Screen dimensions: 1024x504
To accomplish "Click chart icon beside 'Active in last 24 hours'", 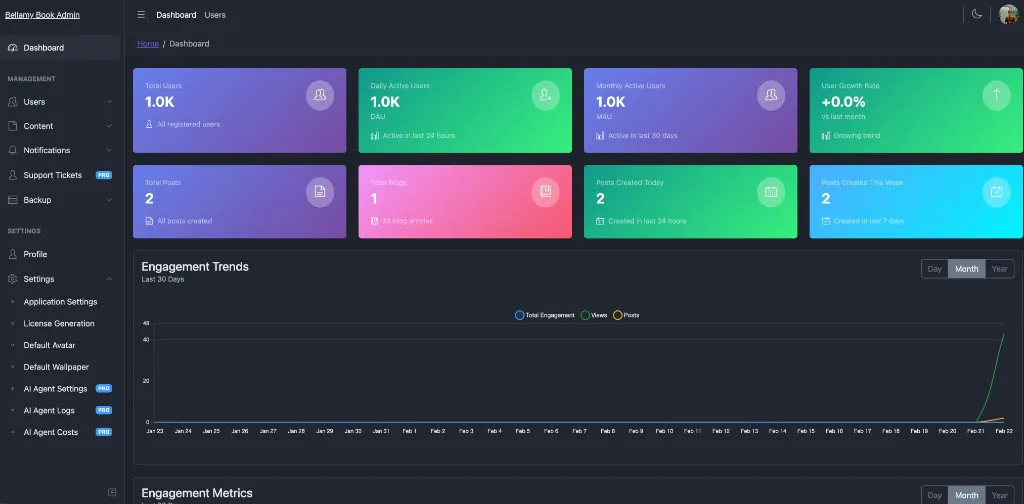I will pos(375,136).
